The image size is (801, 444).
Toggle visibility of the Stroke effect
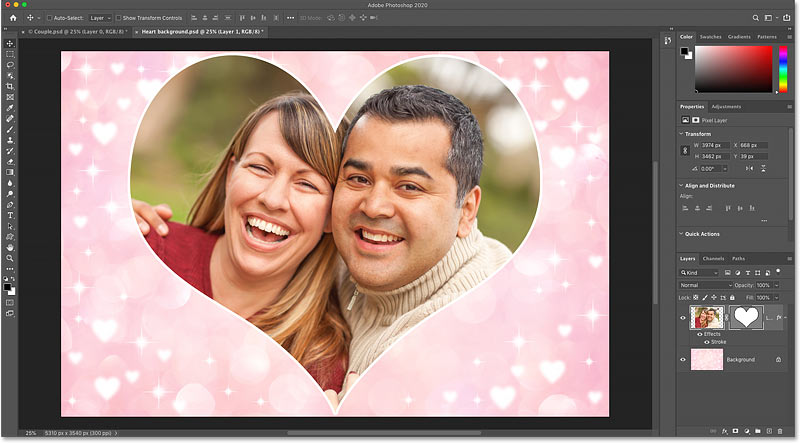[x=707, y=342]
